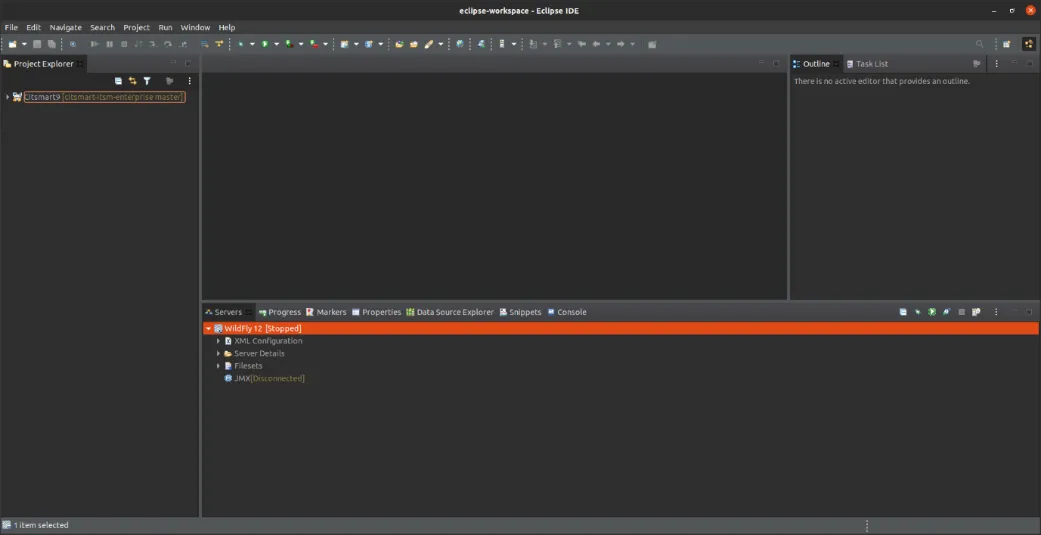
Task: Open the Edit menu
Action: (34, 27)
